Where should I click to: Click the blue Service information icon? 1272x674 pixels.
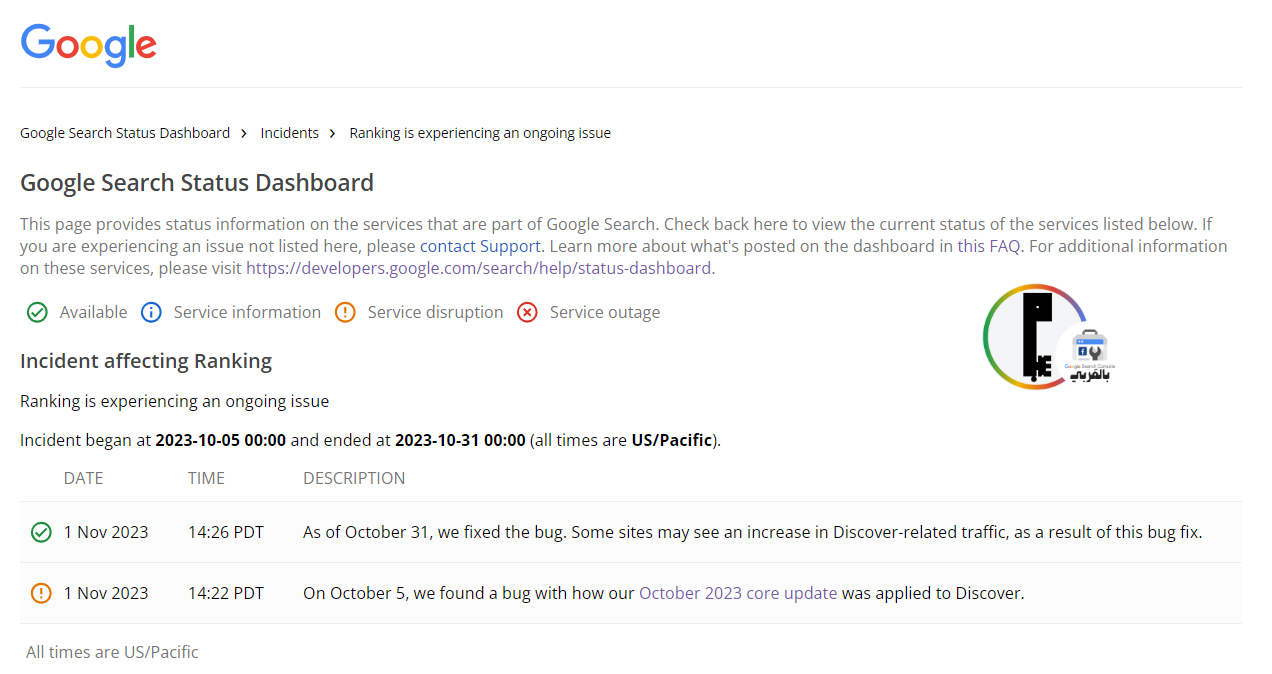coord(151,313)
